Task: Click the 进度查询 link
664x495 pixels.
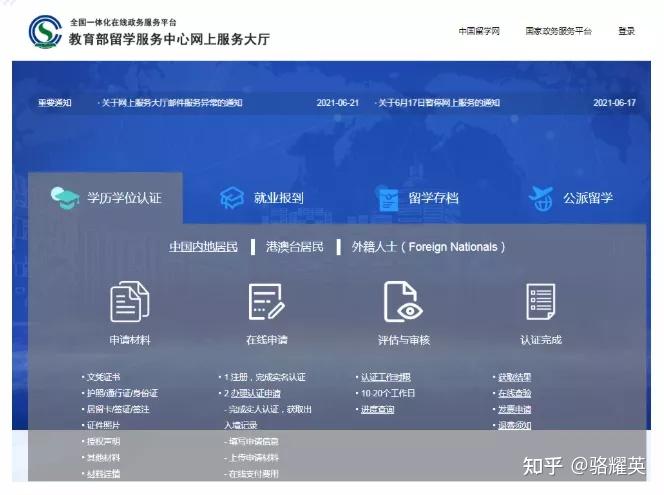Action: pyautogui.click(x=377, y=409)
